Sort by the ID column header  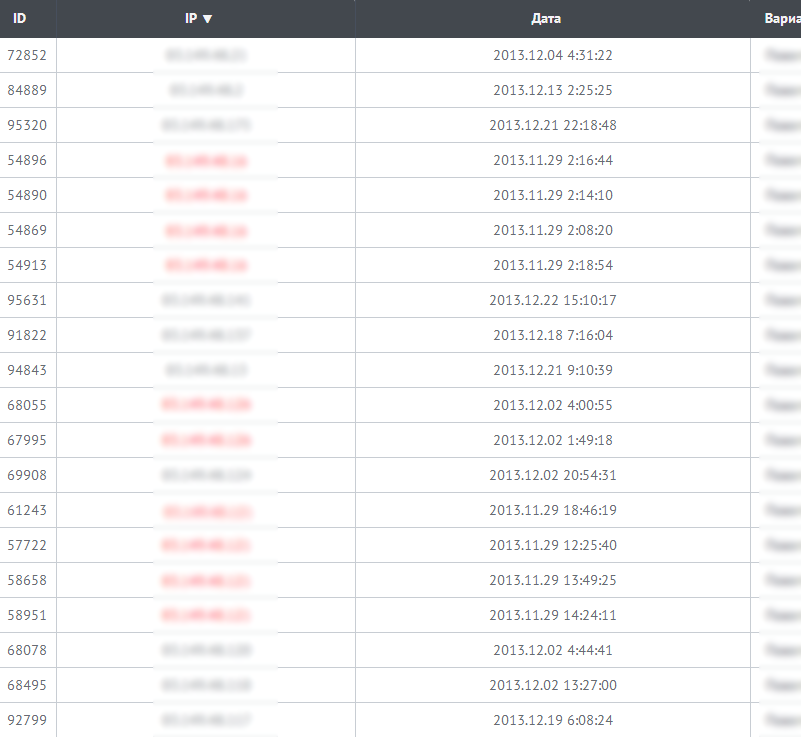(19, 19)
